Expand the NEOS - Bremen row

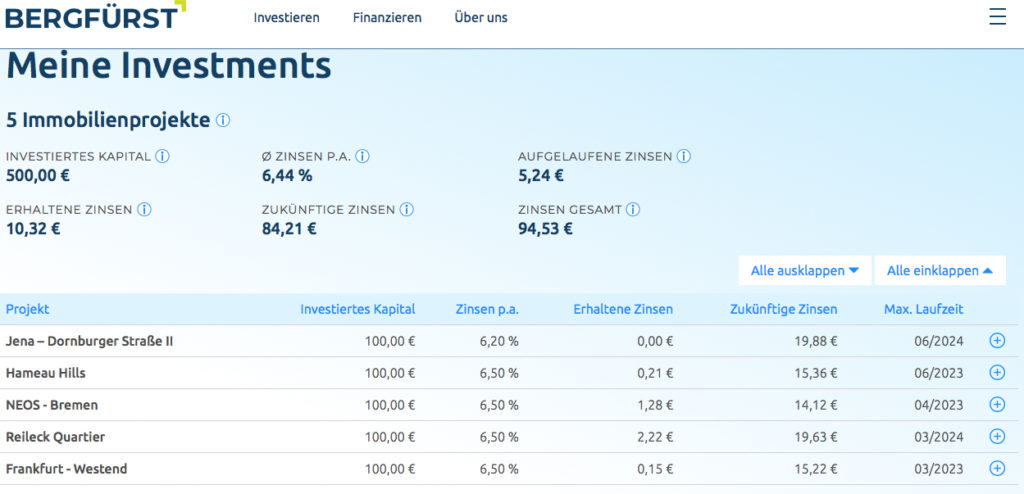[997, 404]
